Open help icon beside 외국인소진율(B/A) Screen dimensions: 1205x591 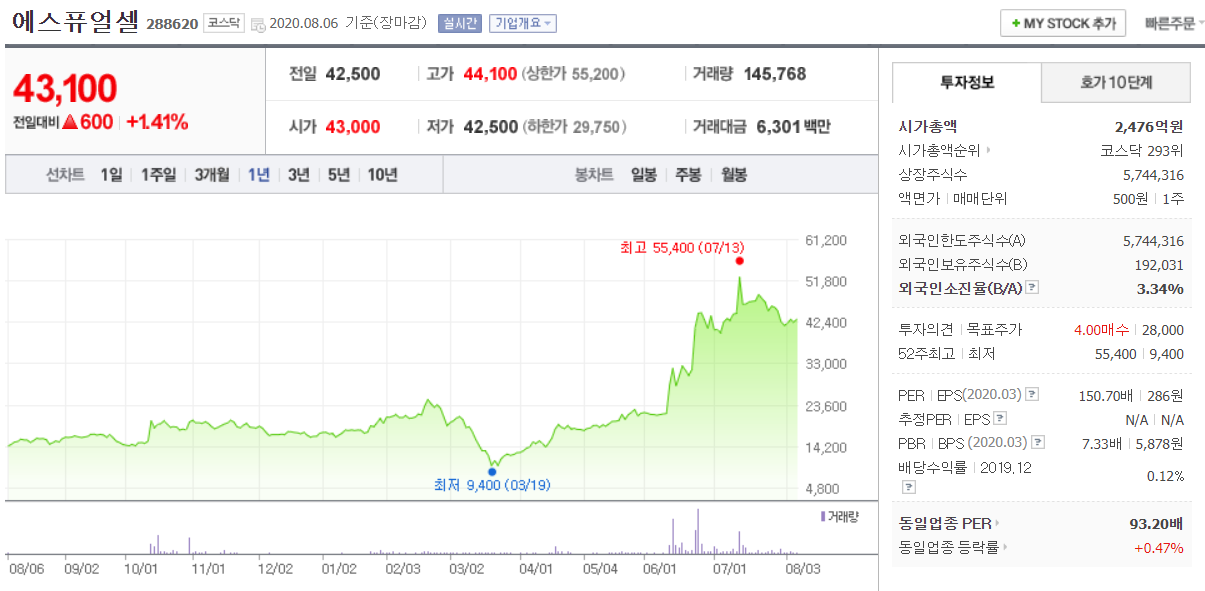(x=1032, y=288)
